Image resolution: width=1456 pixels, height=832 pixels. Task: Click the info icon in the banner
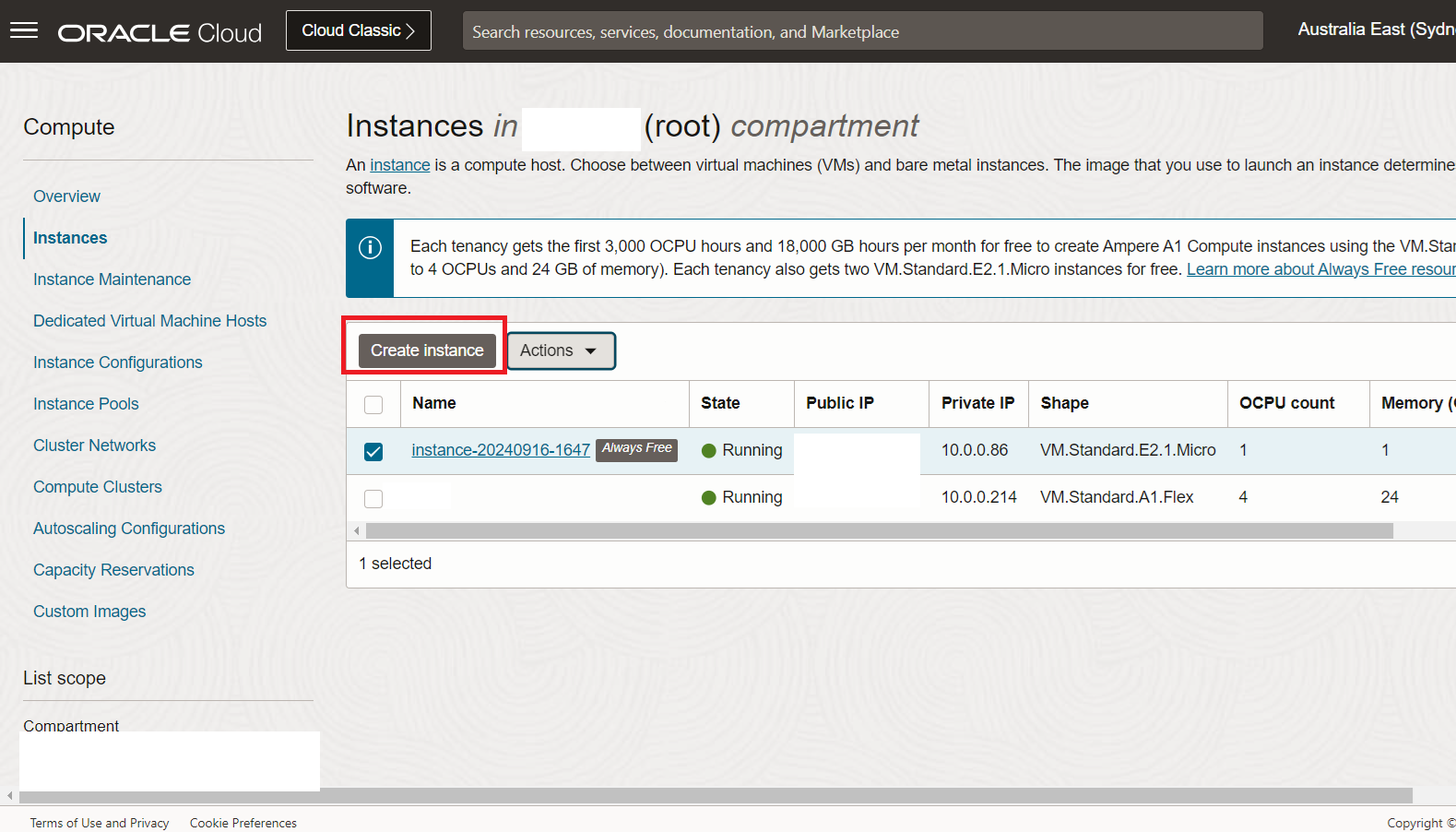click(370, 247)
